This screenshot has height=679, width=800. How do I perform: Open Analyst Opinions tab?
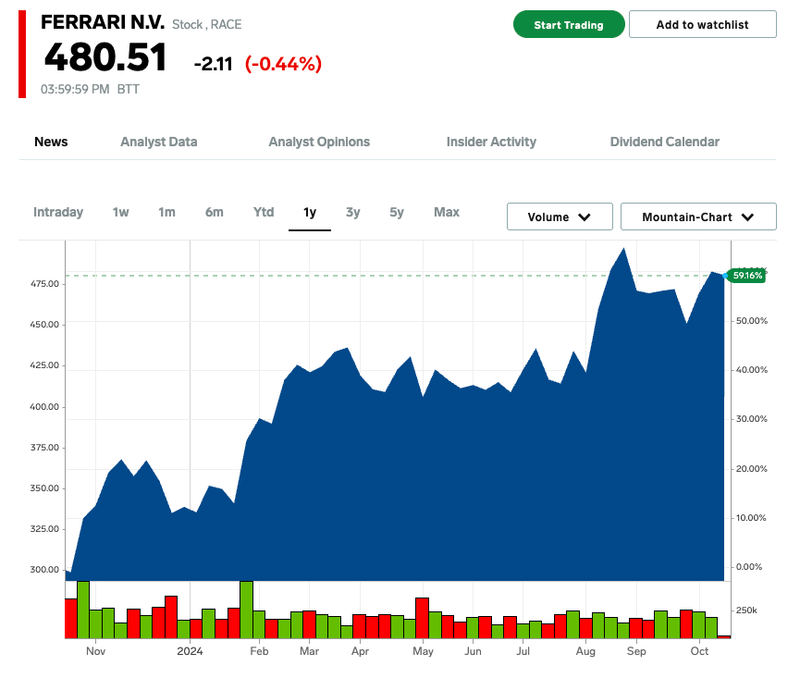coord(319,142)
